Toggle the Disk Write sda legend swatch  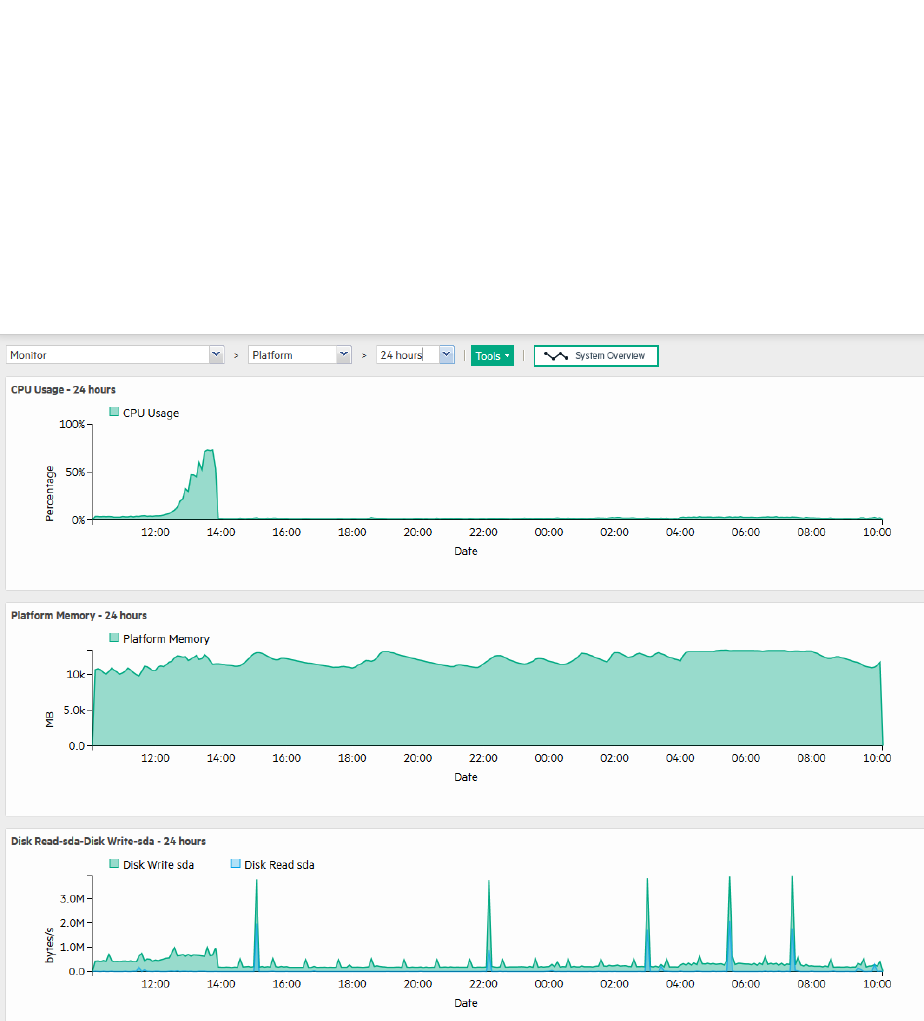click(x=114, y=864)
